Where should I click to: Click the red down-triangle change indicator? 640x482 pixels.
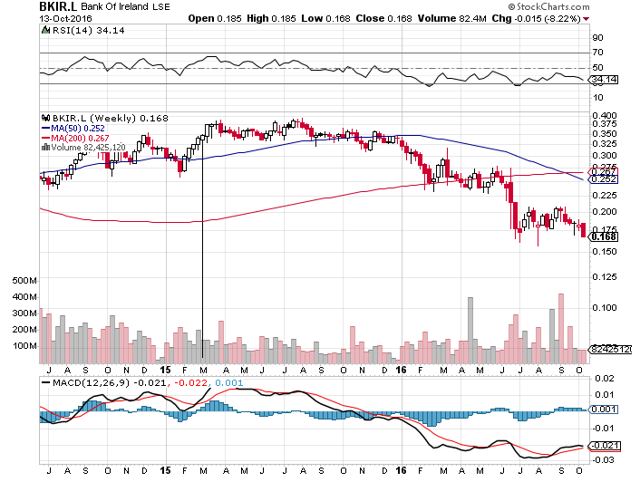coord(587,19)
